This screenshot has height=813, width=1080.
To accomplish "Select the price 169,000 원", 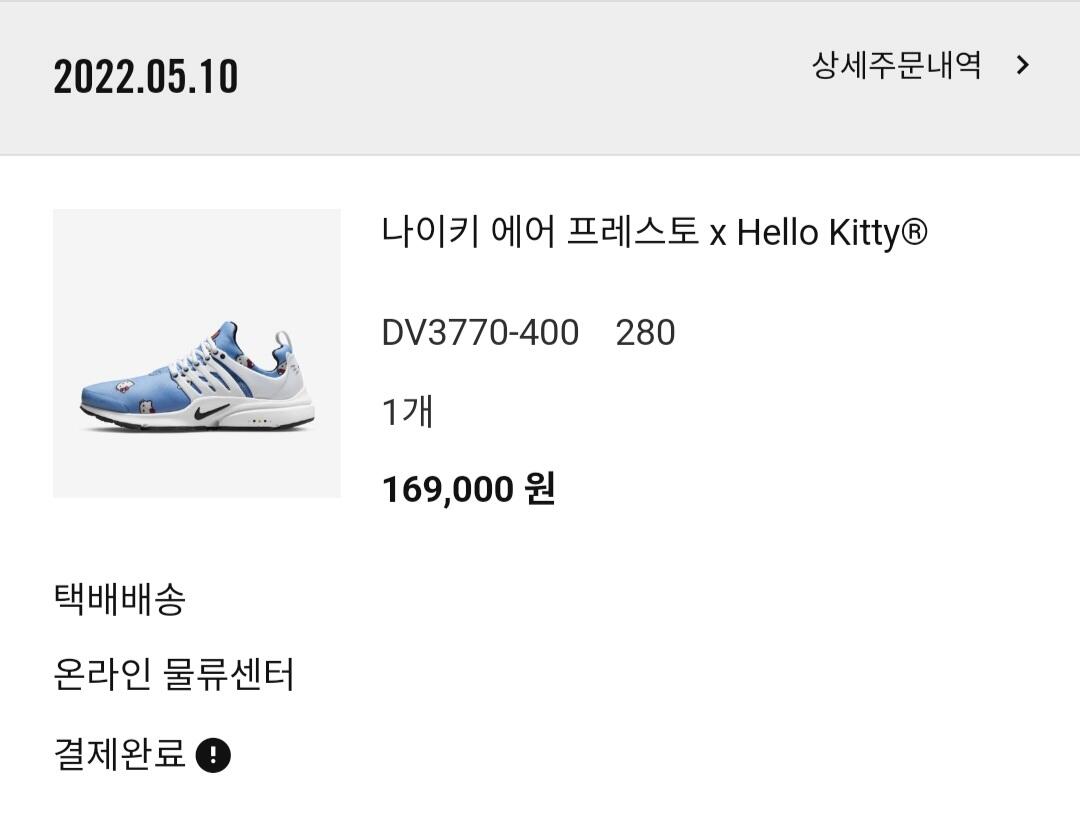I will pos(468,489).
